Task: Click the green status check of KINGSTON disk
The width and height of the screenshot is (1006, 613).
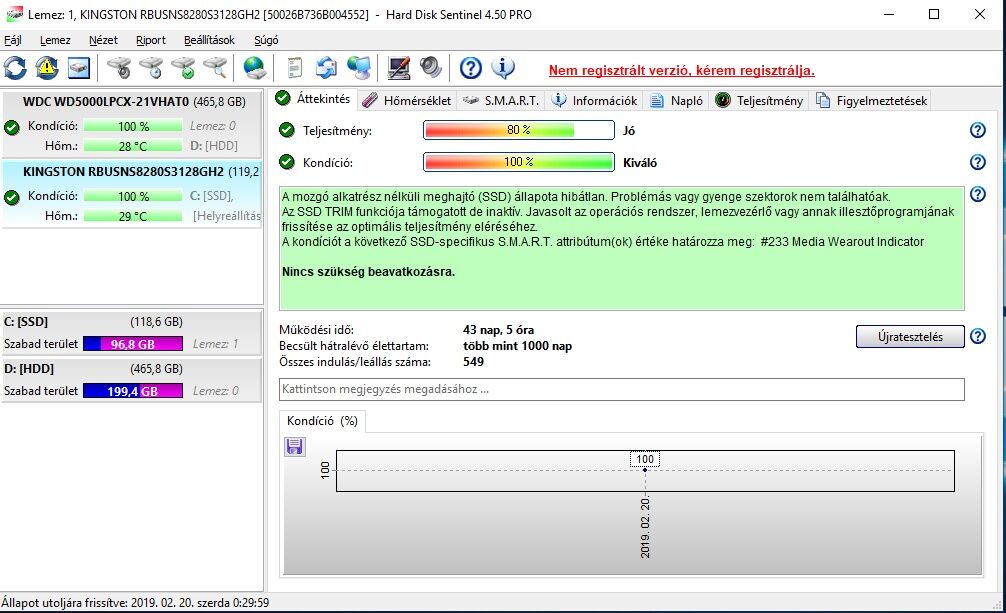Action: click(12, 197)
